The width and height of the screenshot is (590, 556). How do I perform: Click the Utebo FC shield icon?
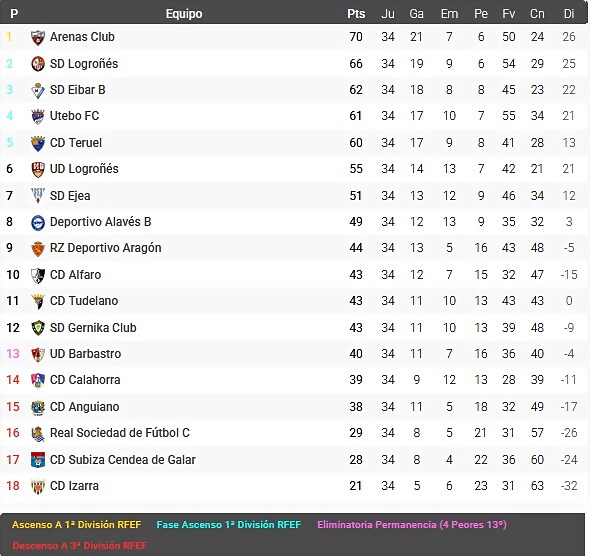pos(38,117)
